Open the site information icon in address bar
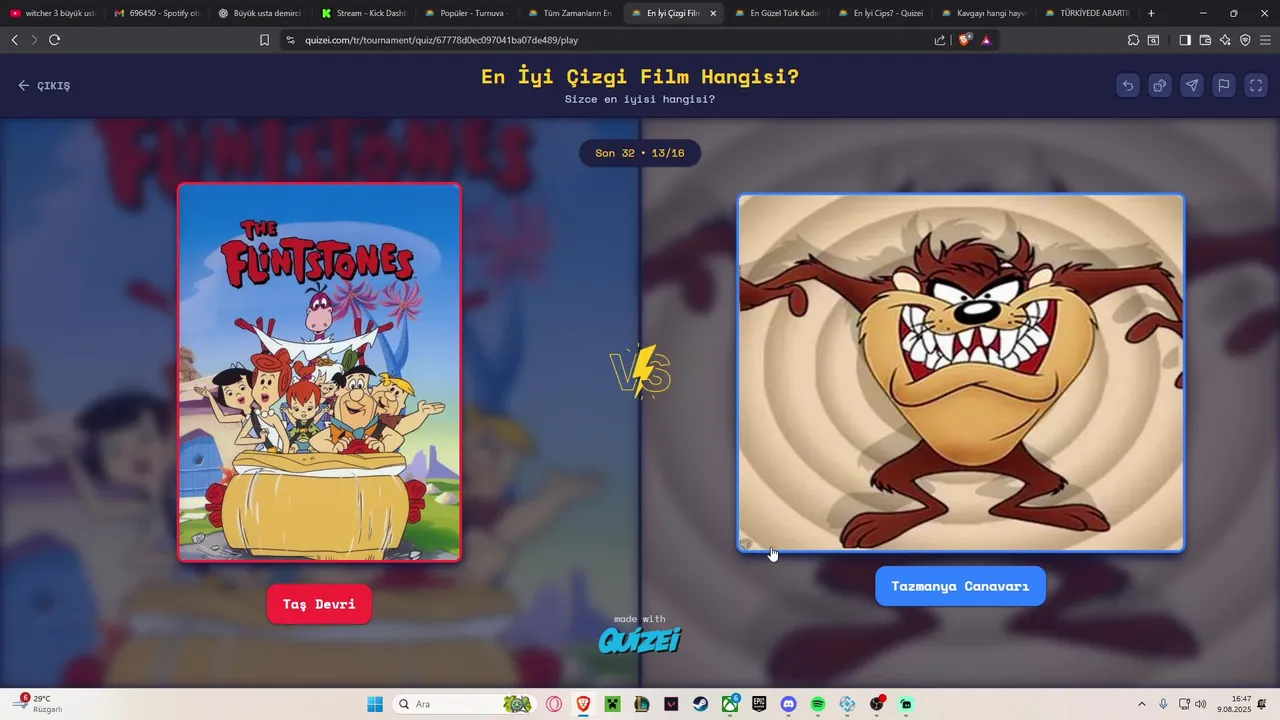 [290, 40]
